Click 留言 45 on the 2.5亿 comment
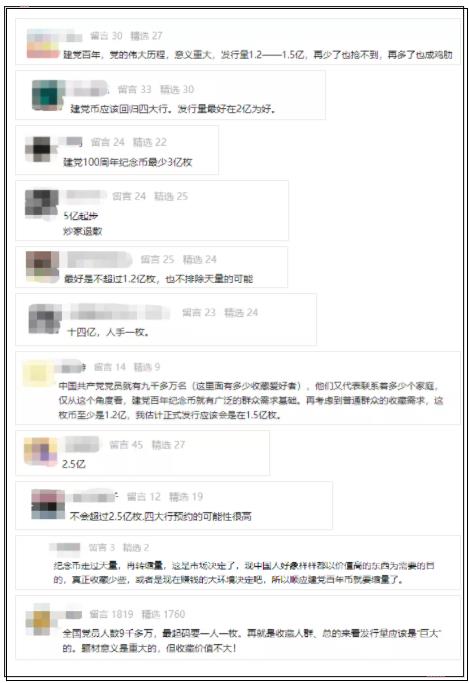The width and height of the screenshot is (469, 683). (126, 445)
